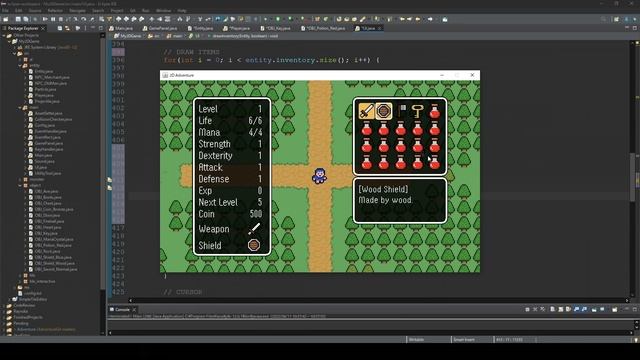Viewport: 640px width, 360px height.
Task: Select UtilityTool.java in Package Explorer
Action: (x=48, y=173)
